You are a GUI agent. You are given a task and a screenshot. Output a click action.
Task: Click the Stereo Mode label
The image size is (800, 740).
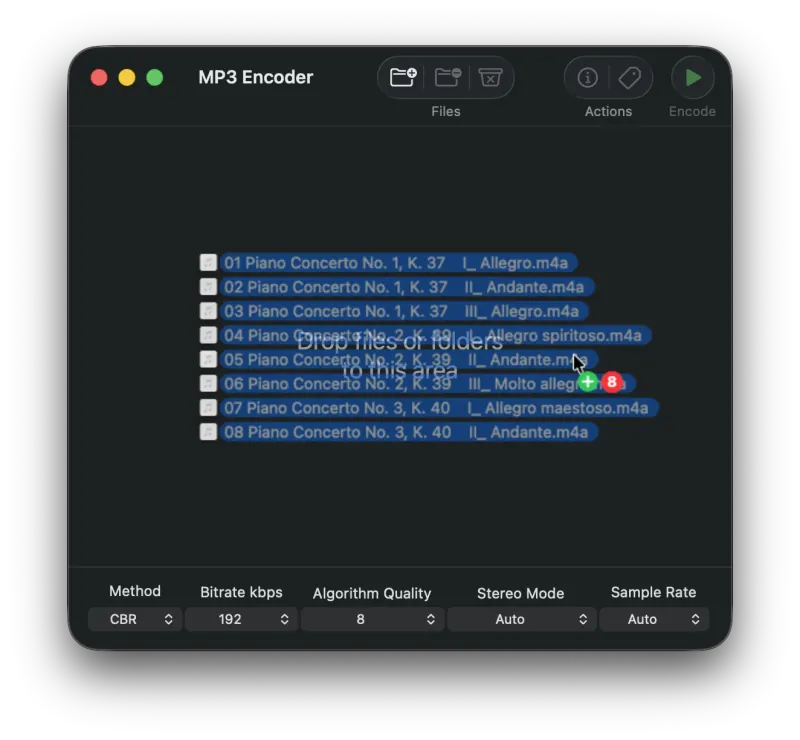[520, 593]
